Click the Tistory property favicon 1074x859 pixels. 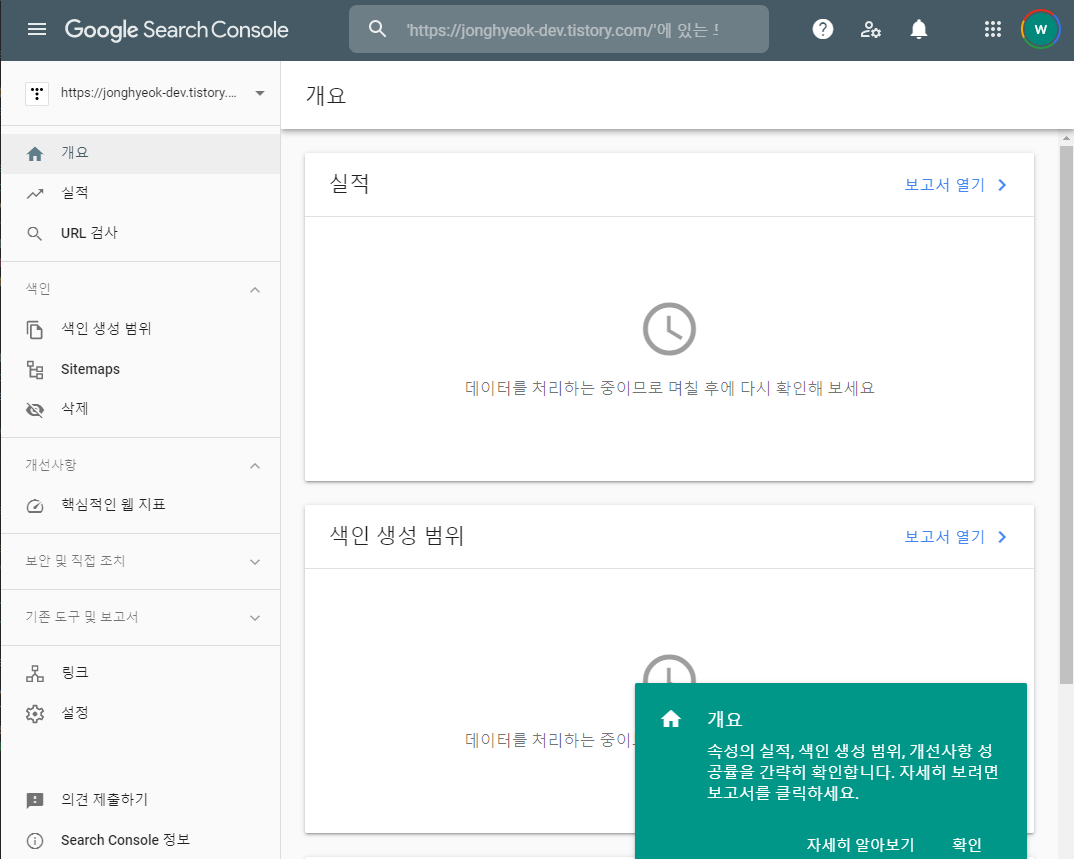37,93
